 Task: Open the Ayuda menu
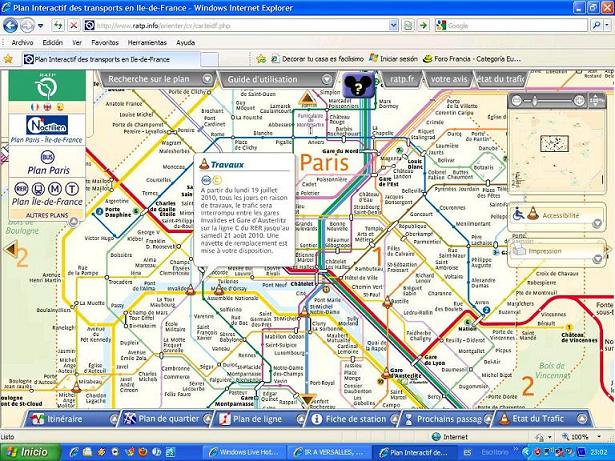(x=186, y=42)
